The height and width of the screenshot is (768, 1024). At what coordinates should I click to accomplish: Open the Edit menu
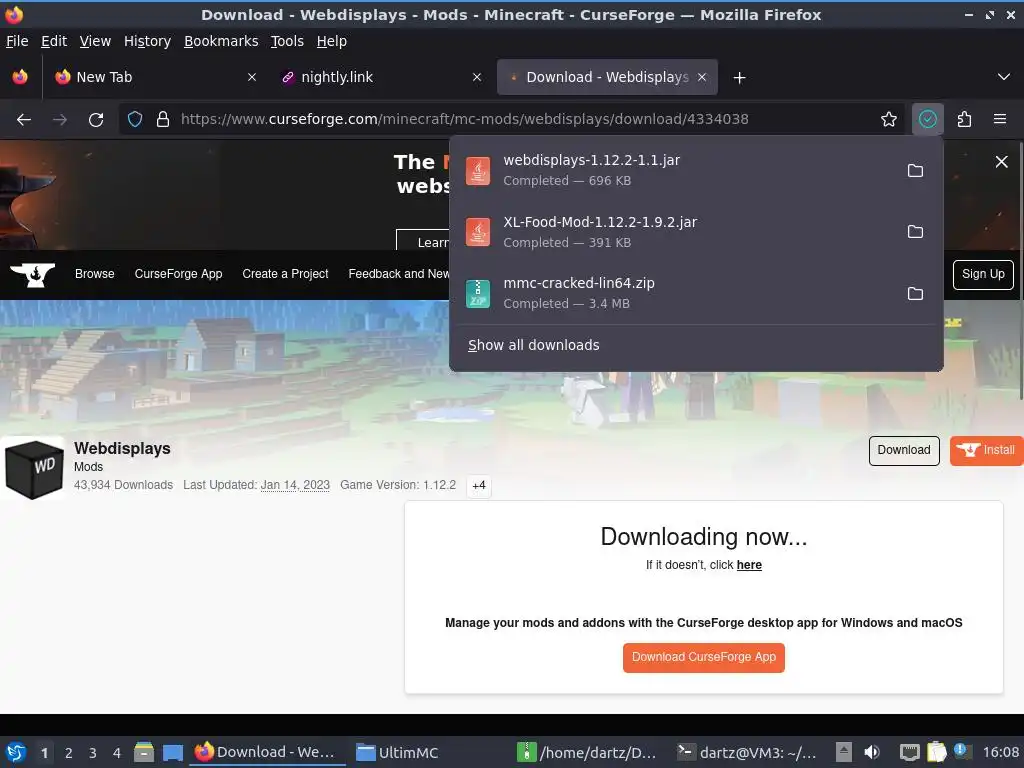pos(54,41)
